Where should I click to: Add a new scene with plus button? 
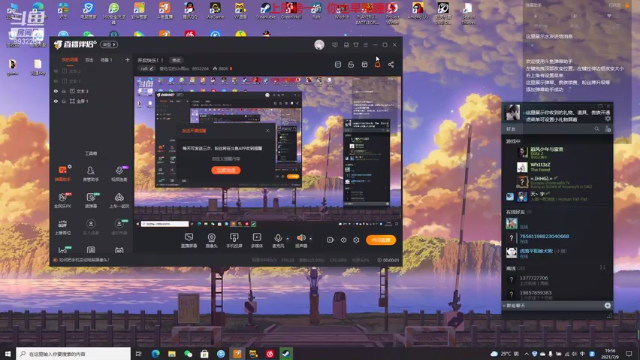tap(127, 60)
